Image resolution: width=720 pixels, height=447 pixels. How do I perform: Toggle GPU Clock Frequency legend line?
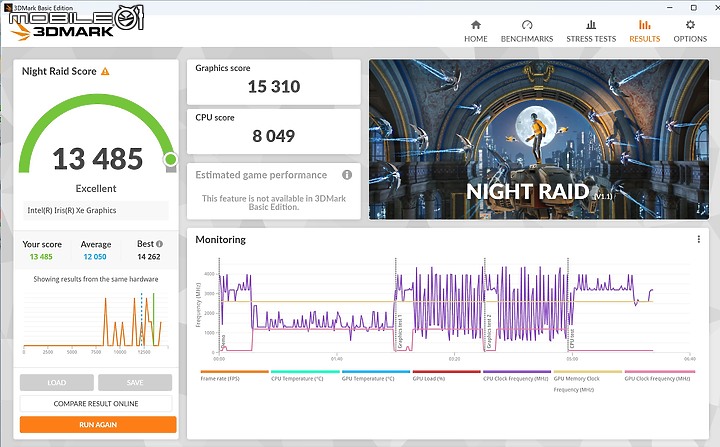(660, 372)
